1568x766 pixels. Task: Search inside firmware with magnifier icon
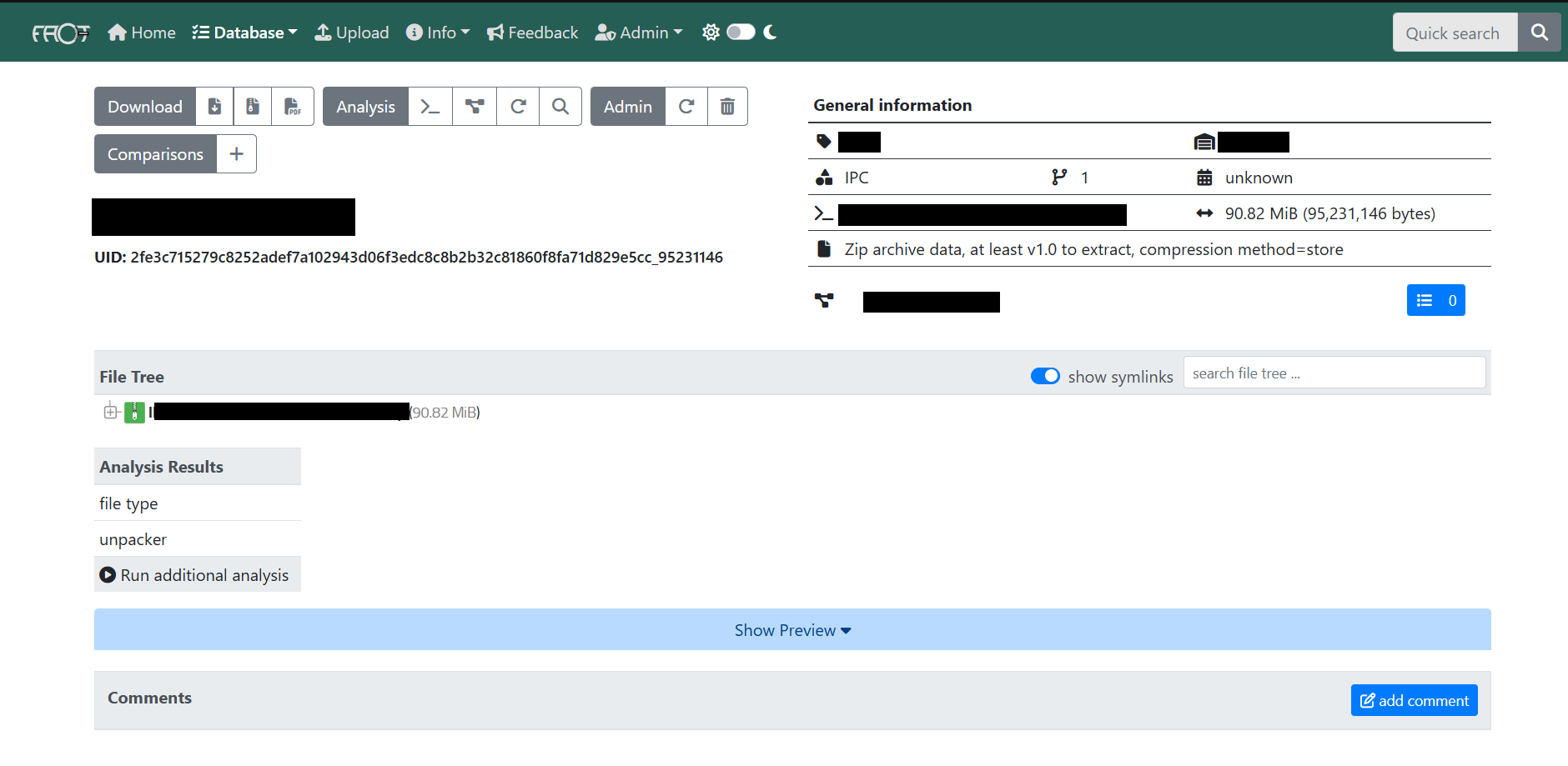560,107
